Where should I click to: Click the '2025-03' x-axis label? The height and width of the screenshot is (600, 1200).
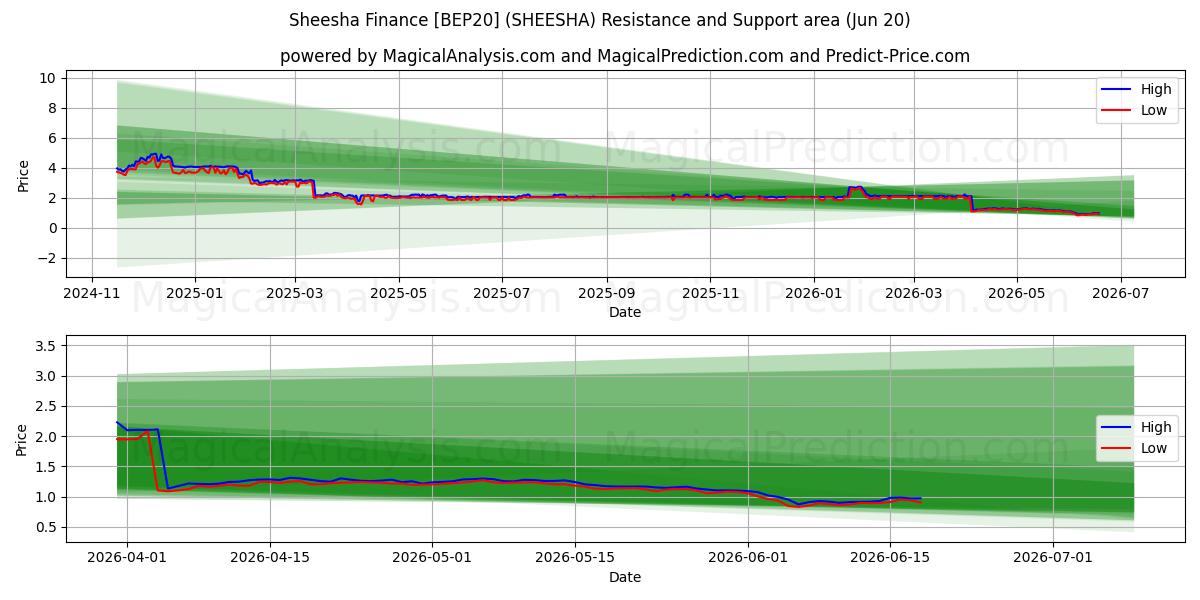click(295, 296)
